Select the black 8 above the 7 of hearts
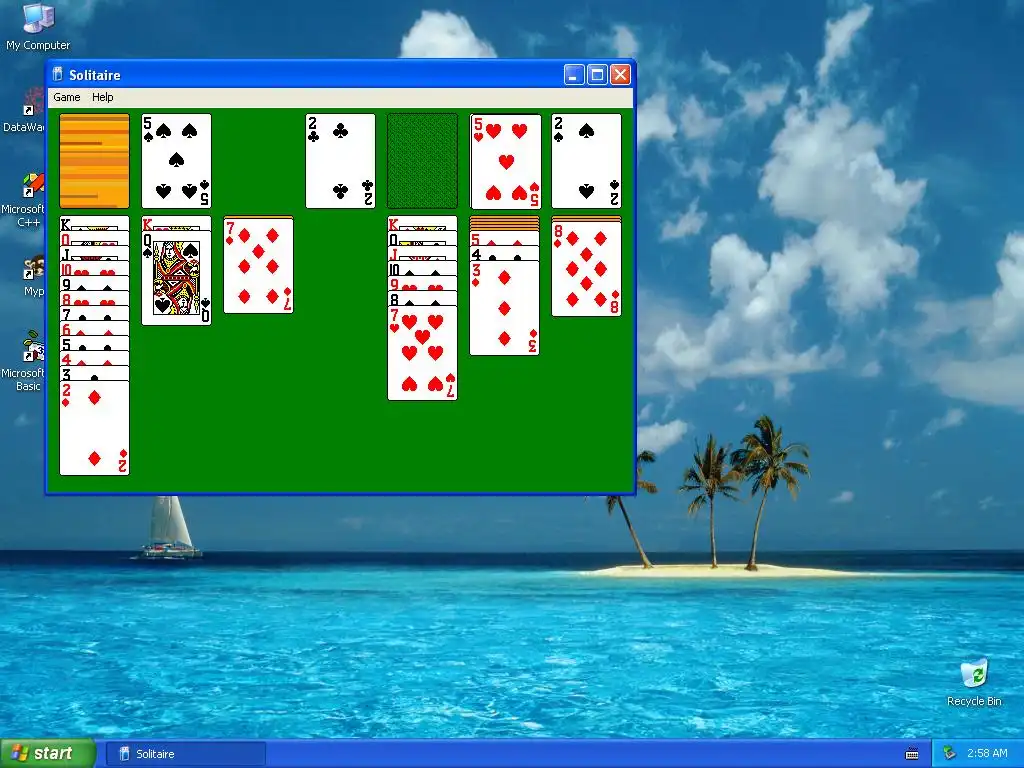1024x768 pixels. (x=423, y=299)
